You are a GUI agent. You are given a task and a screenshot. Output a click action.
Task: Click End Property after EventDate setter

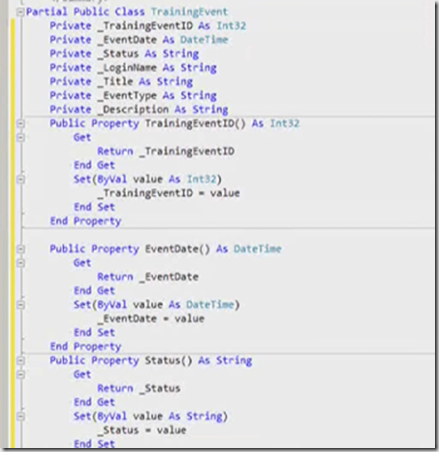[x=86, y=347]
